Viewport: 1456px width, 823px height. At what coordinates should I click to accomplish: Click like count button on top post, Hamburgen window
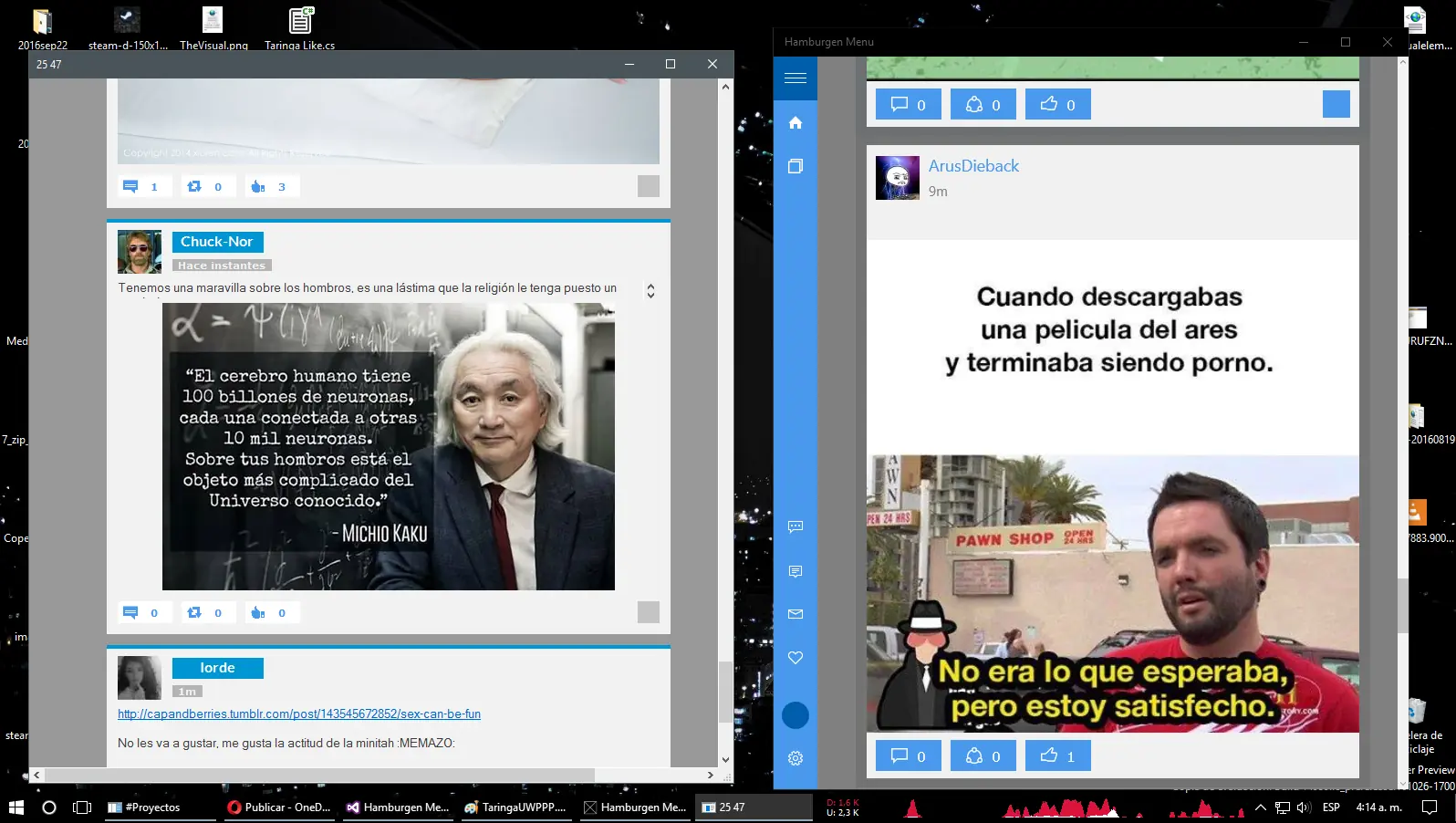[1058, 104]
